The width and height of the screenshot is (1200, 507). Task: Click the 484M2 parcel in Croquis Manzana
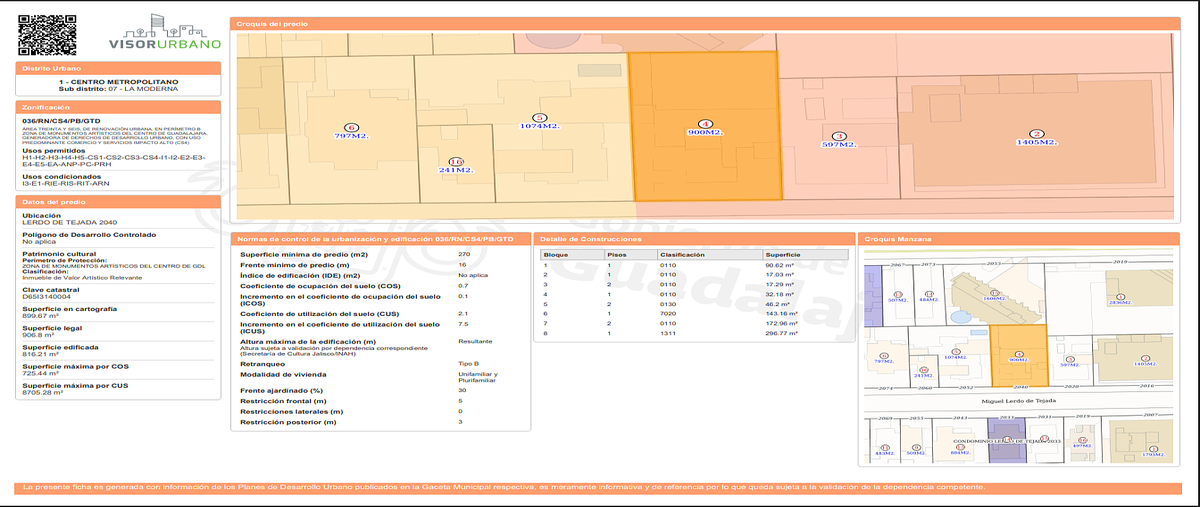click(x=929, y=295)
